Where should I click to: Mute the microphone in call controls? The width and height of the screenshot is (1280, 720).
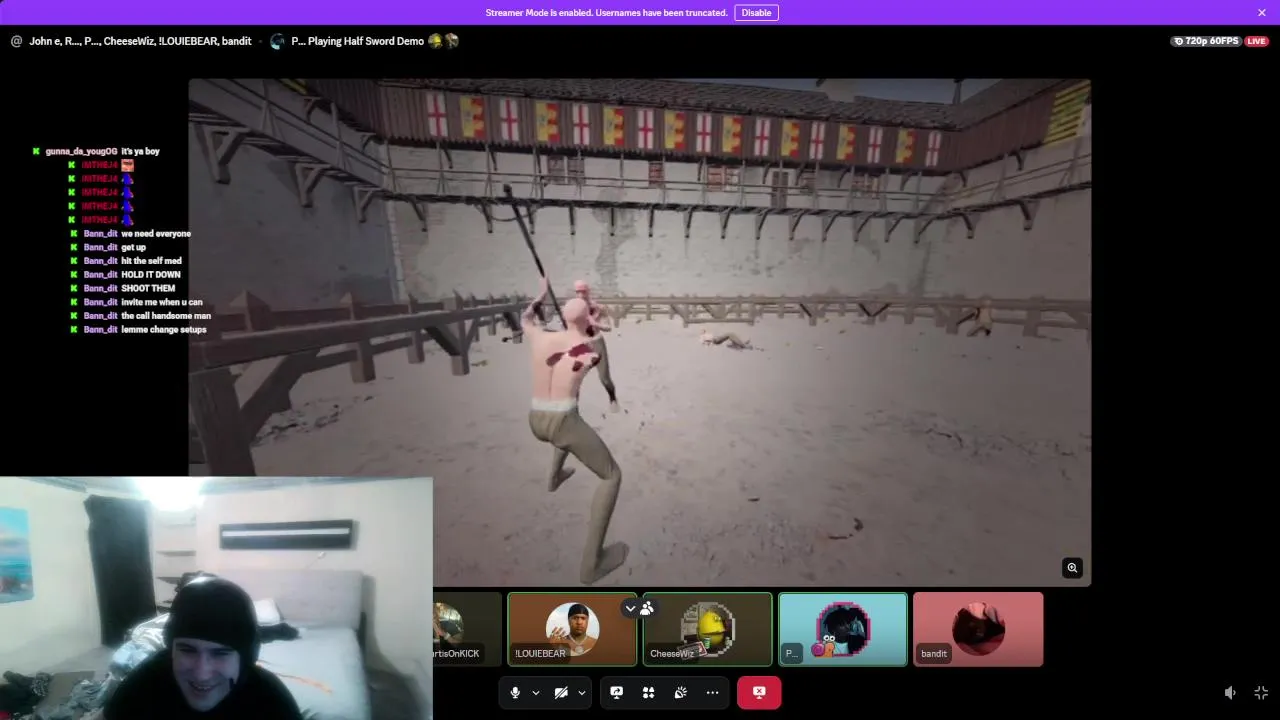click(515, 692)
